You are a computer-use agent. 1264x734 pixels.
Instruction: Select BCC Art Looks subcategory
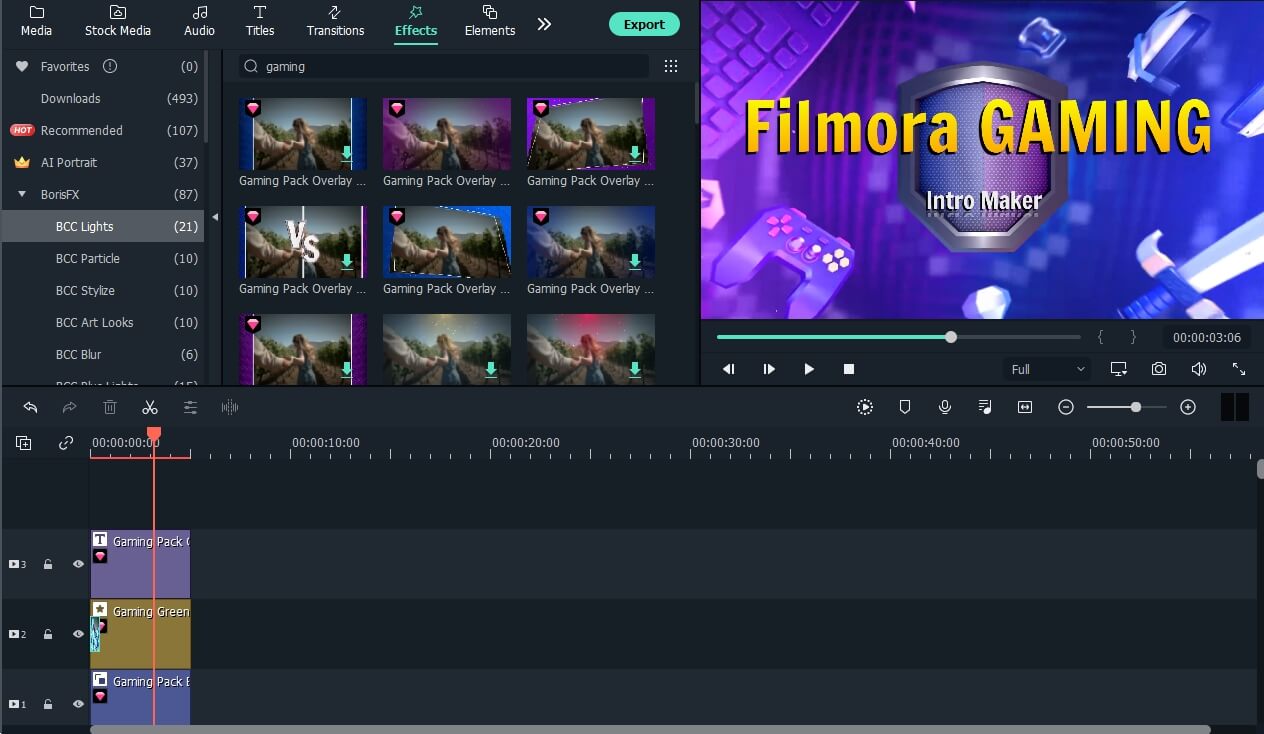103,322
